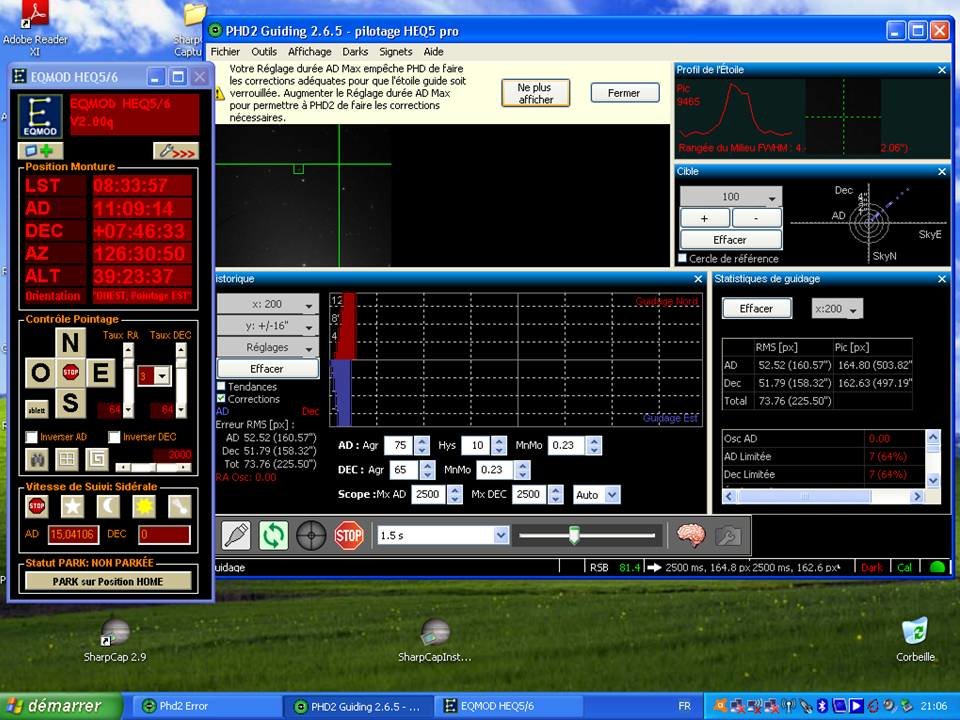Click Effacer in Statistiques de guidage
This screenshot has height=720, width=960.
pyautogui.click(x=757, y=309)
